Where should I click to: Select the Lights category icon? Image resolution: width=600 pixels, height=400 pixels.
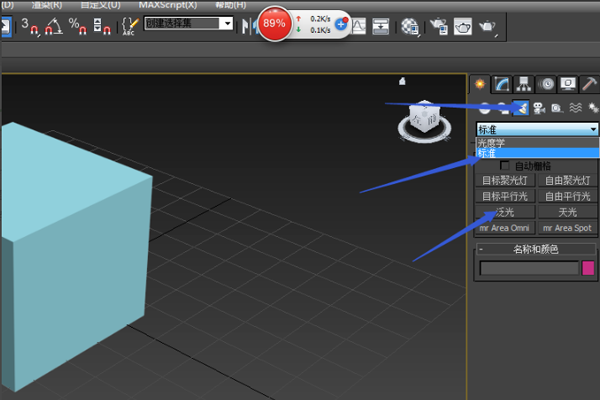[x=521, y=108]
